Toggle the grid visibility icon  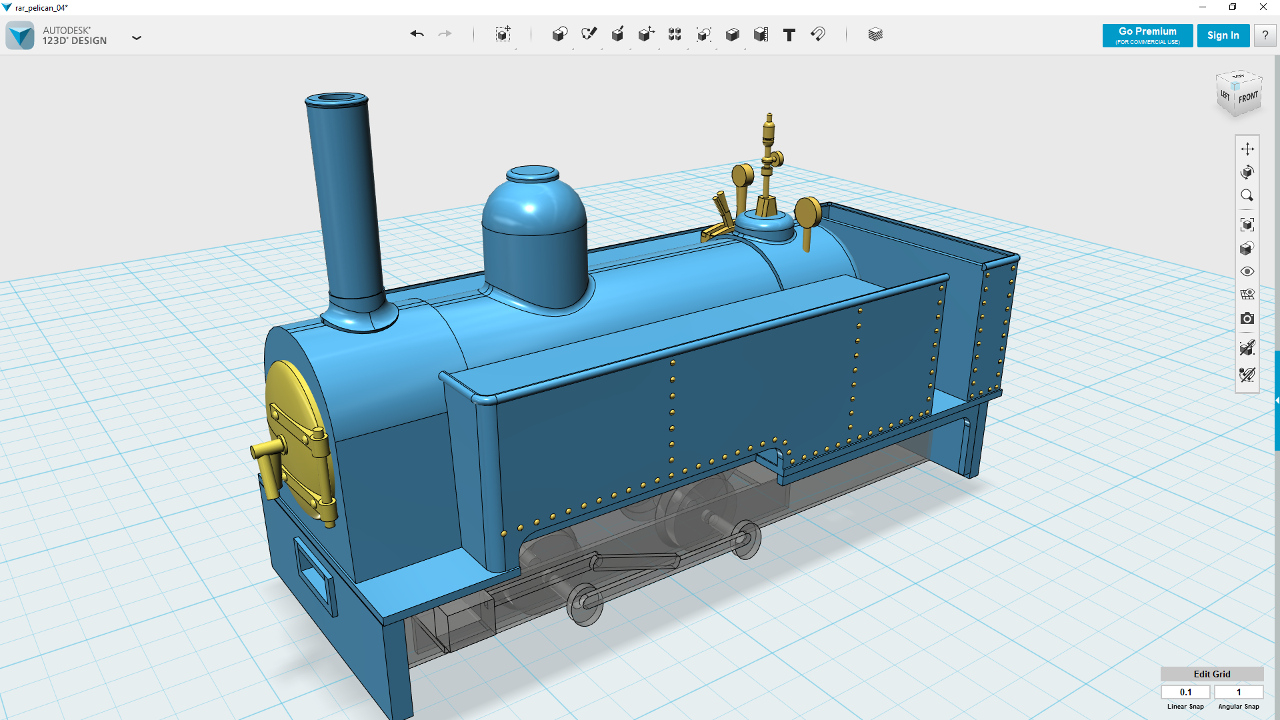1247,295
